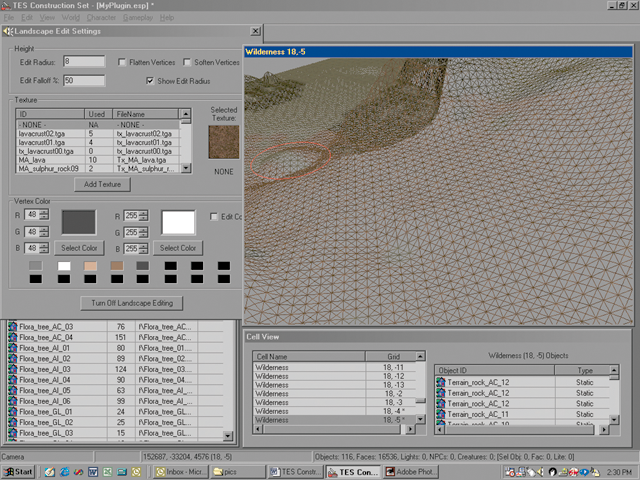640x480 pixels.
Task: Click the Add Texture button
Action: [103, 184]
